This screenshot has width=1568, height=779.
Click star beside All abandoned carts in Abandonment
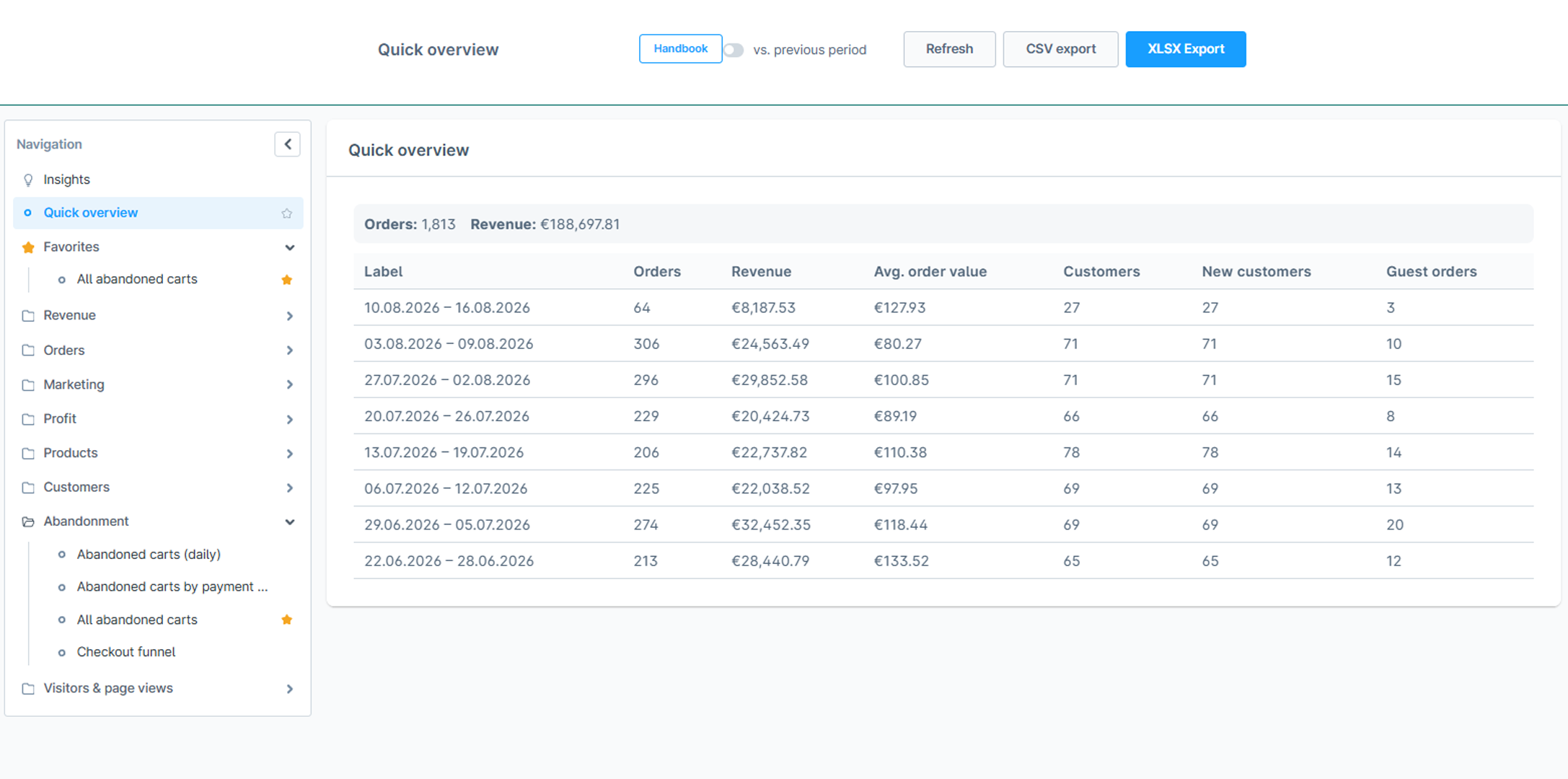286,620
